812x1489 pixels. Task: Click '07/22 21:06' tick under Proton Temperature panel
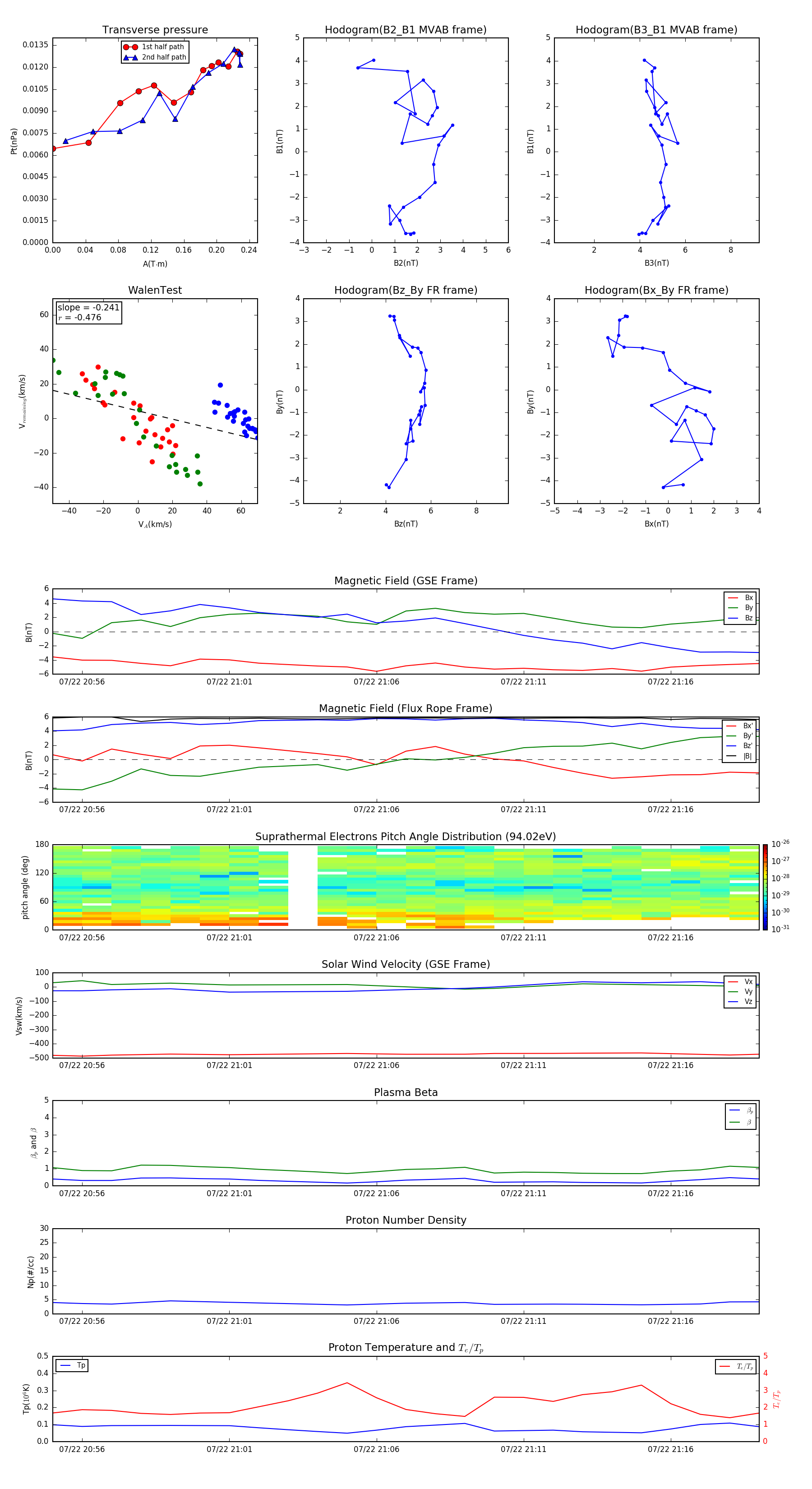point(376,1449)
